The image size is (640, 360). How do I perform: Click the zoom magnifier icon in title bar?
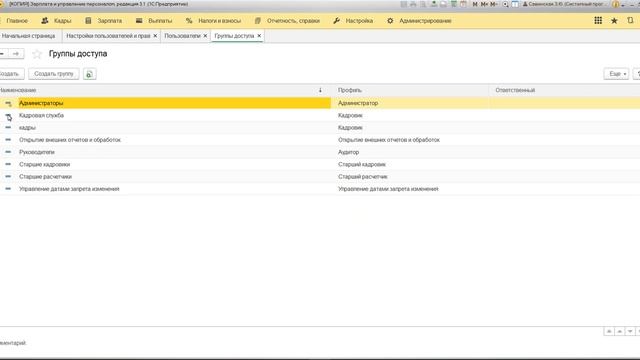505,4
